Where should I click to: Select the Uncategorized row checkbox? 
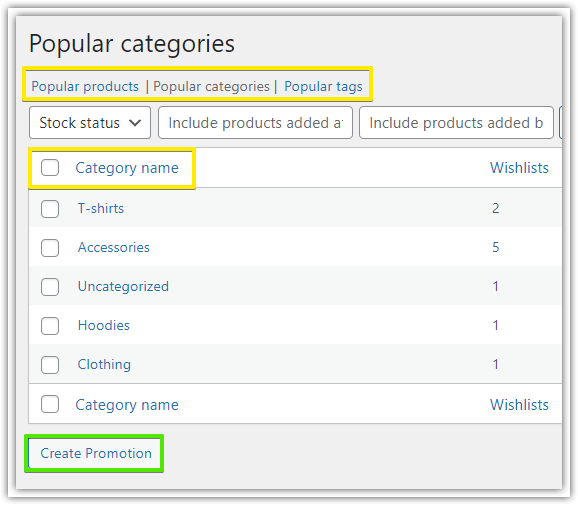pyautogui.click(x=50, y=287)
